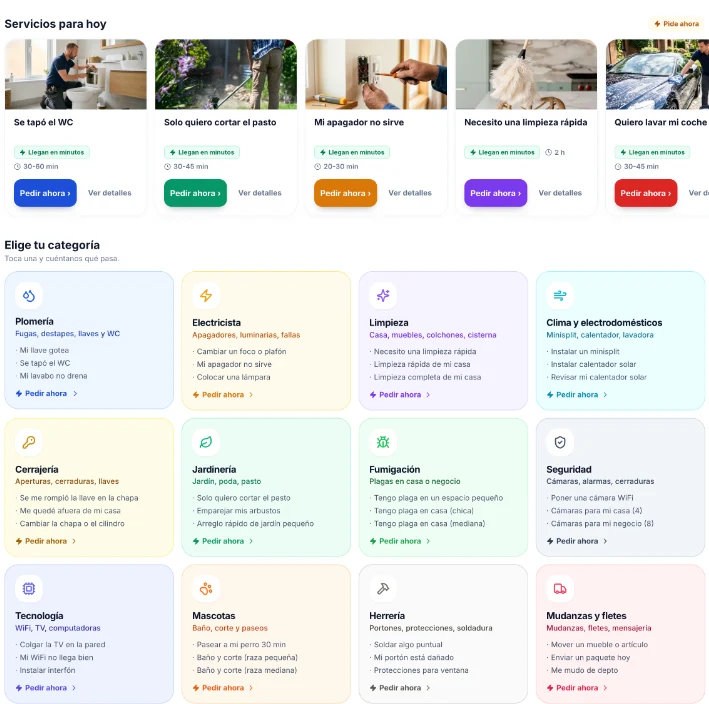
Task: Select 'Poner una cámara WiFi' under Seguridad
Action: click(x=592, y=498)
